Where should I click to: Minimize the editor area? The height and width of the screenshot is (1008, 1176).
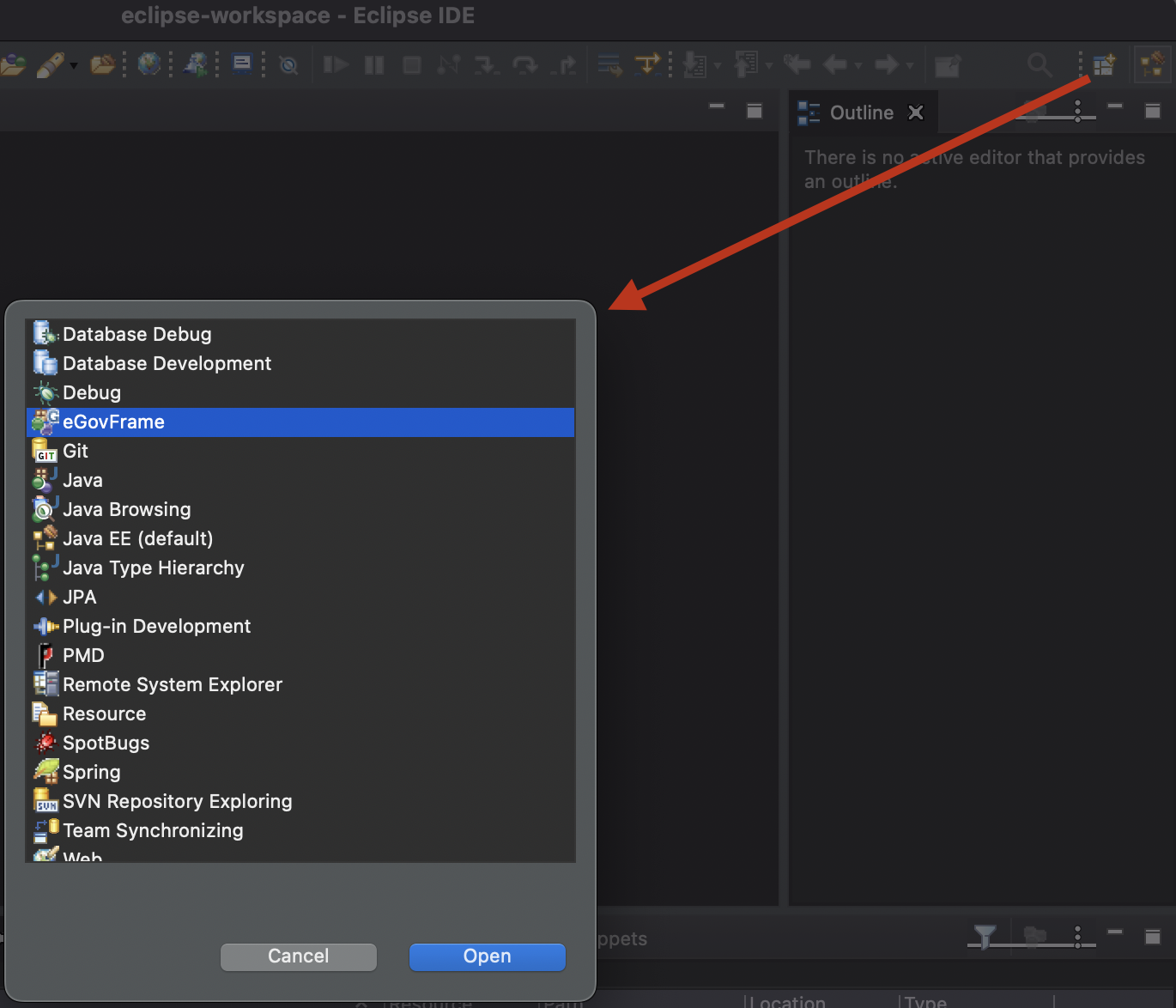717,106
